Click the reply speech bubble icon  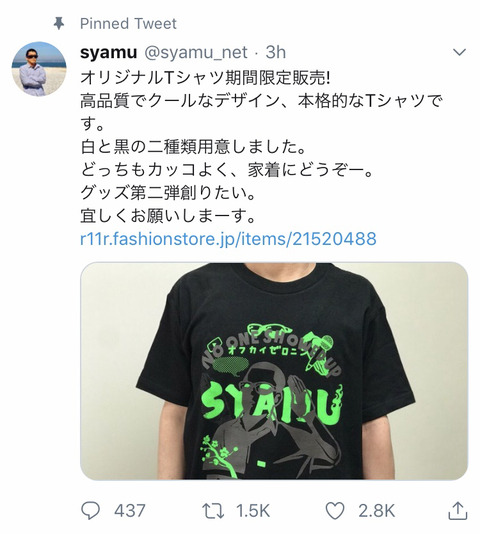pyautogui.click(x=91, y=511)
